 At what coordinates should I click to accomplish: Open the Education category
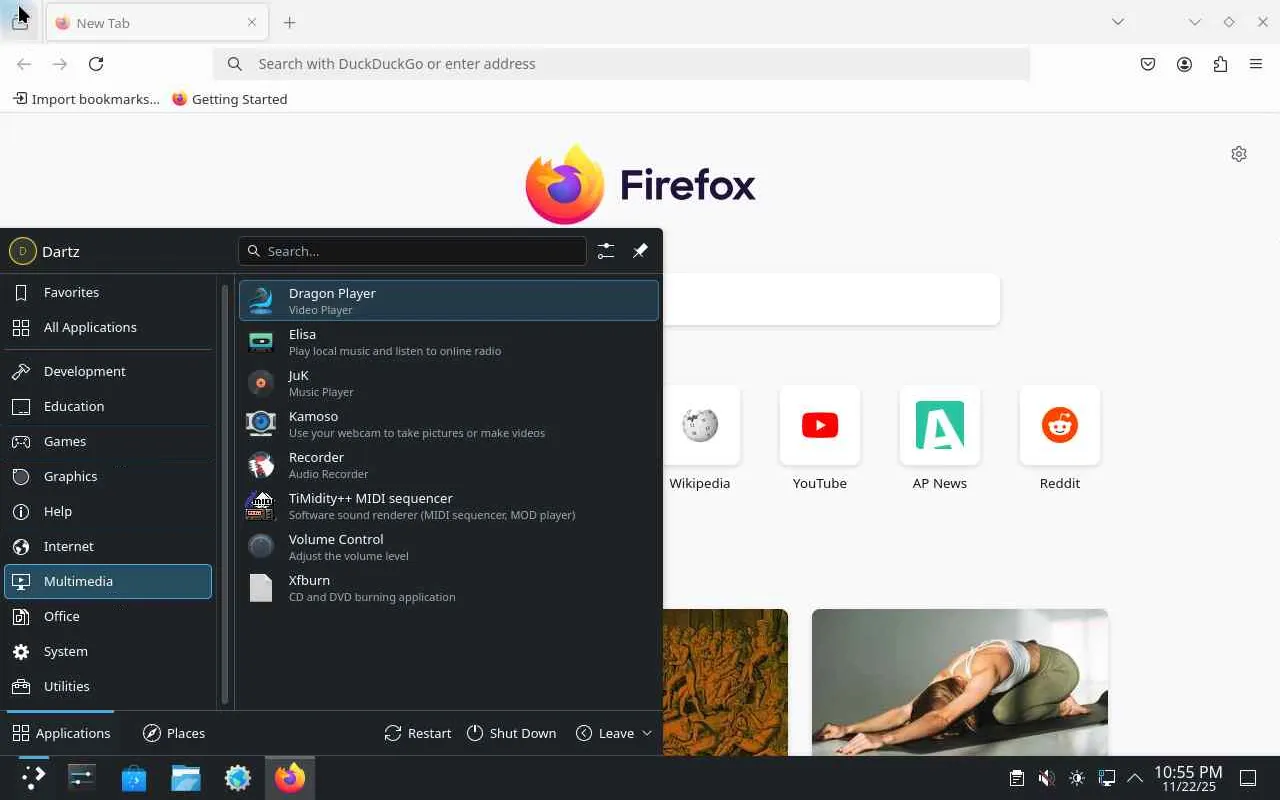(x=108, y=406)
